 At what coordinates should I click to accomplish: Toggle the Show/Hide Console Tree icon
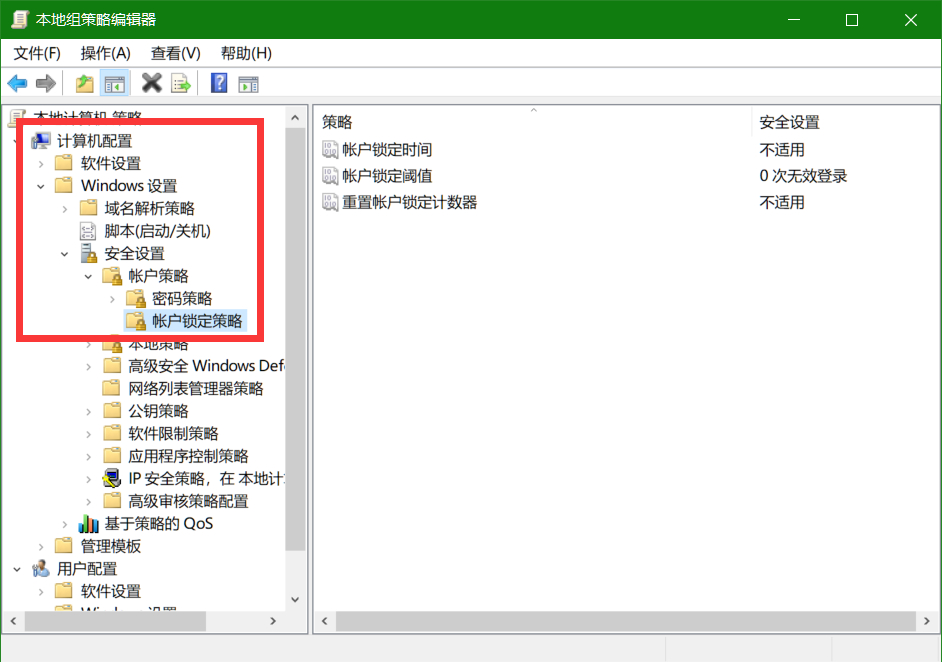click(114, 83)
